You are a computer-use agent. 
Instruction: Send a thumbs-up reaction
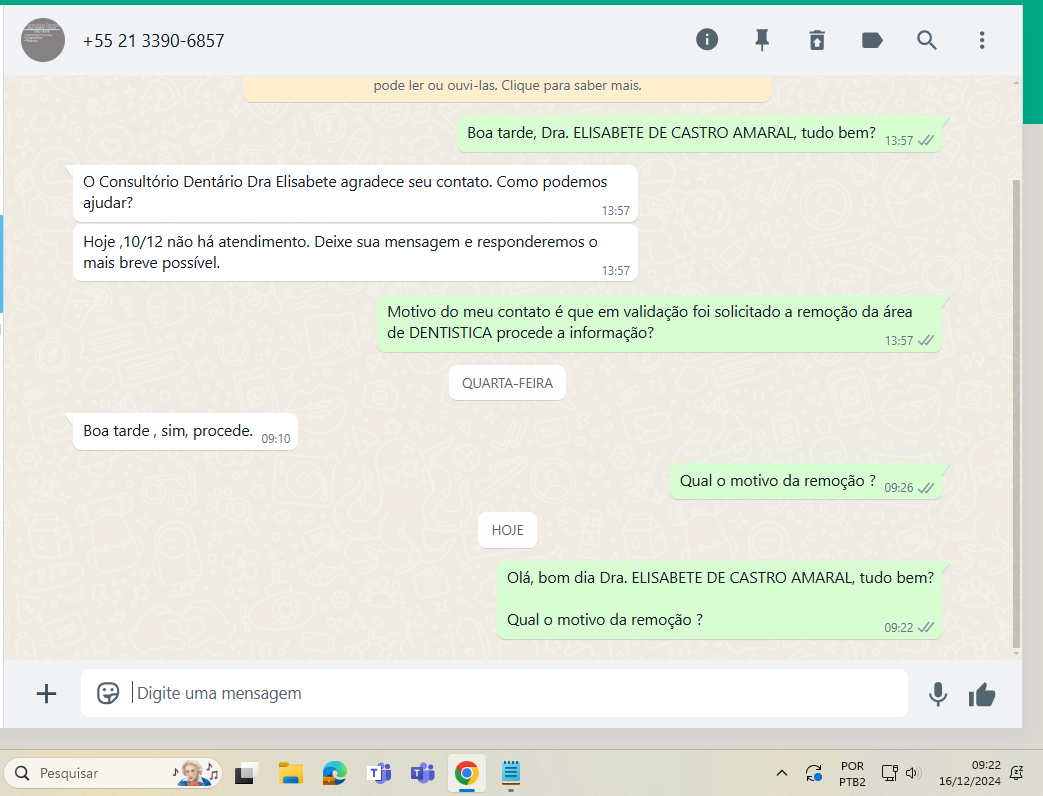click(982, 694)
